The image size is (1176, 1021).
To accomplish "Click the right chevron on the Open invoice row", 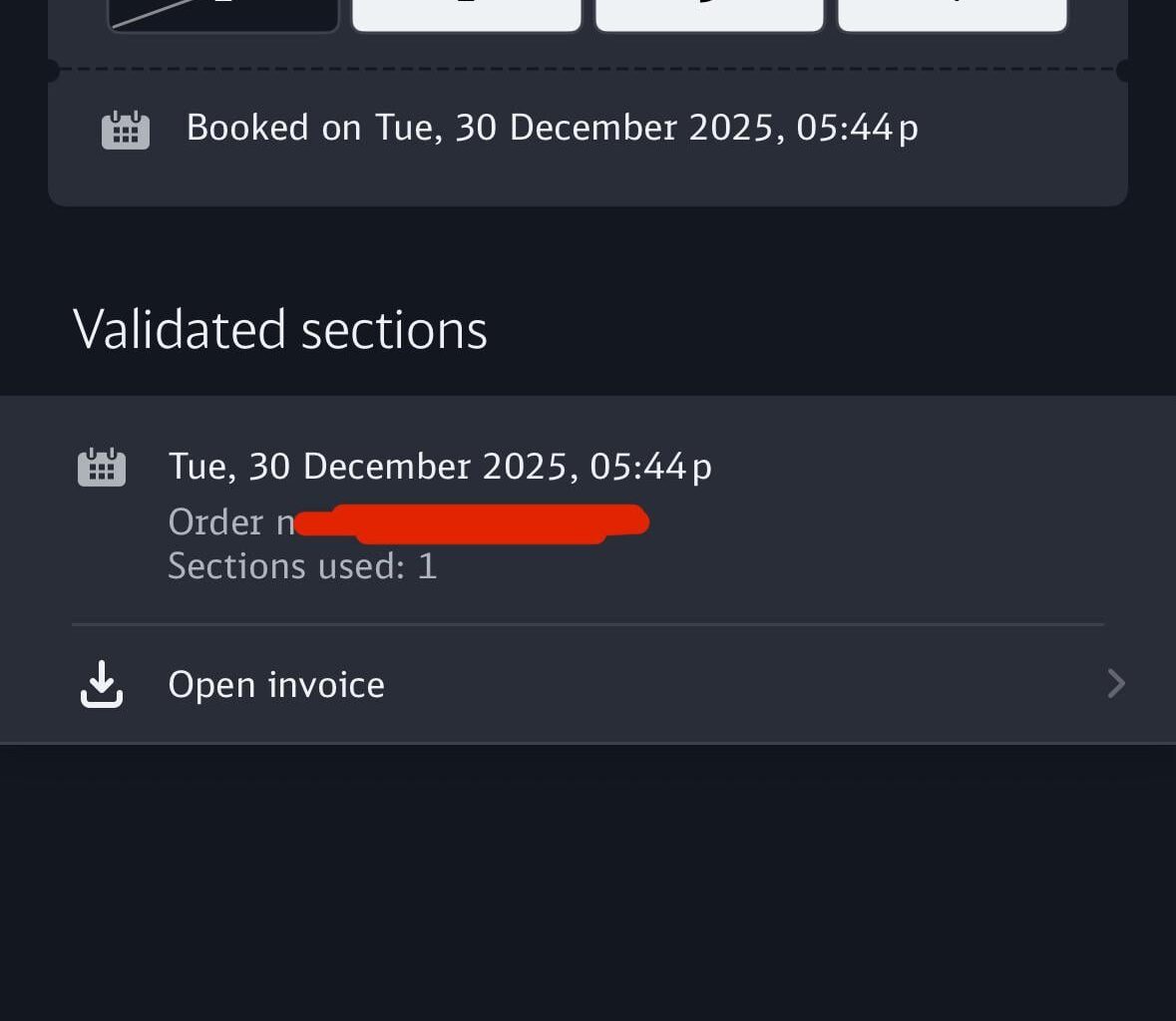I will tap(1115, 684).
